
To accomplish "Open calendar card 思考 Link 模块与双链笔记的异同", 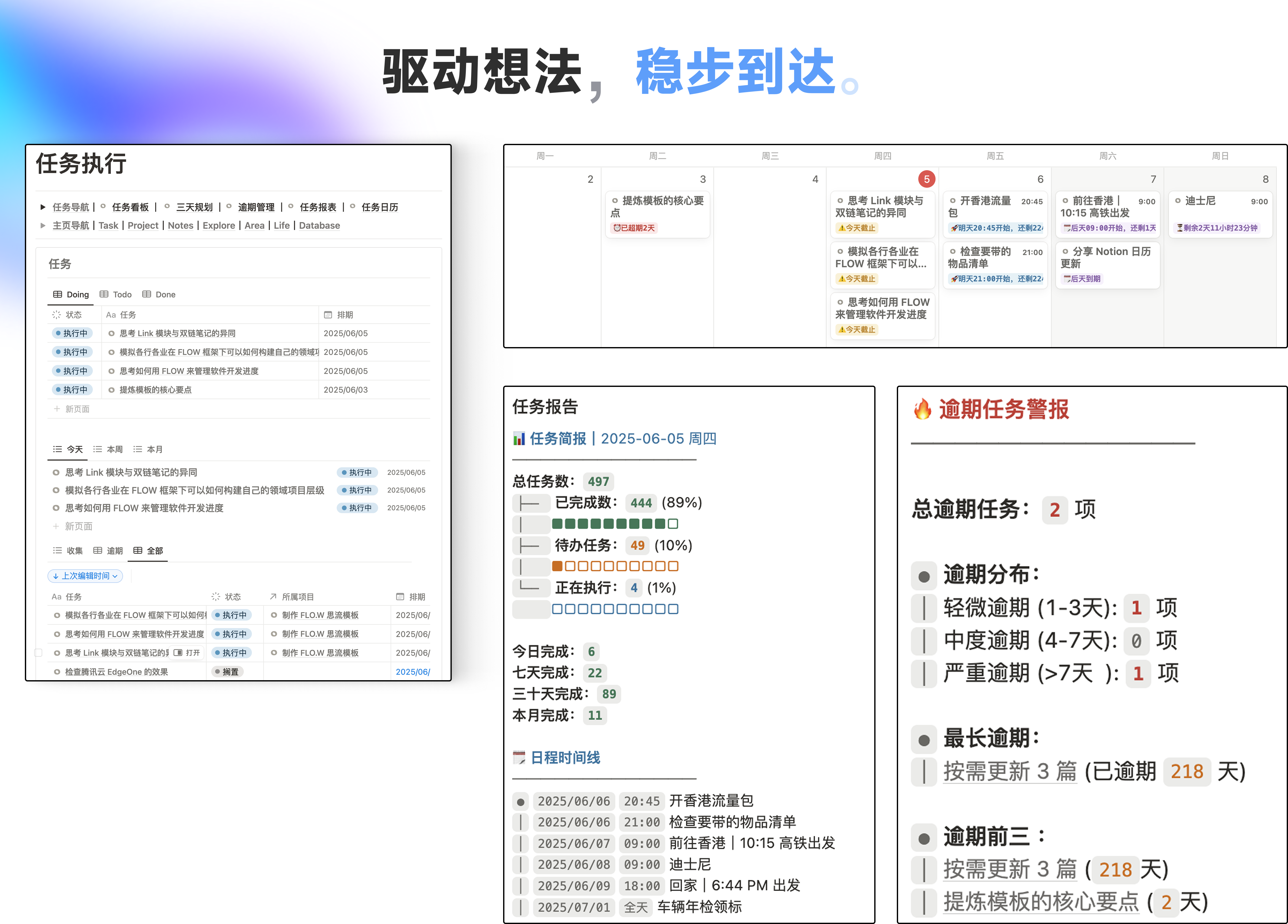I will pyautogui.click(x=883, y=215).
